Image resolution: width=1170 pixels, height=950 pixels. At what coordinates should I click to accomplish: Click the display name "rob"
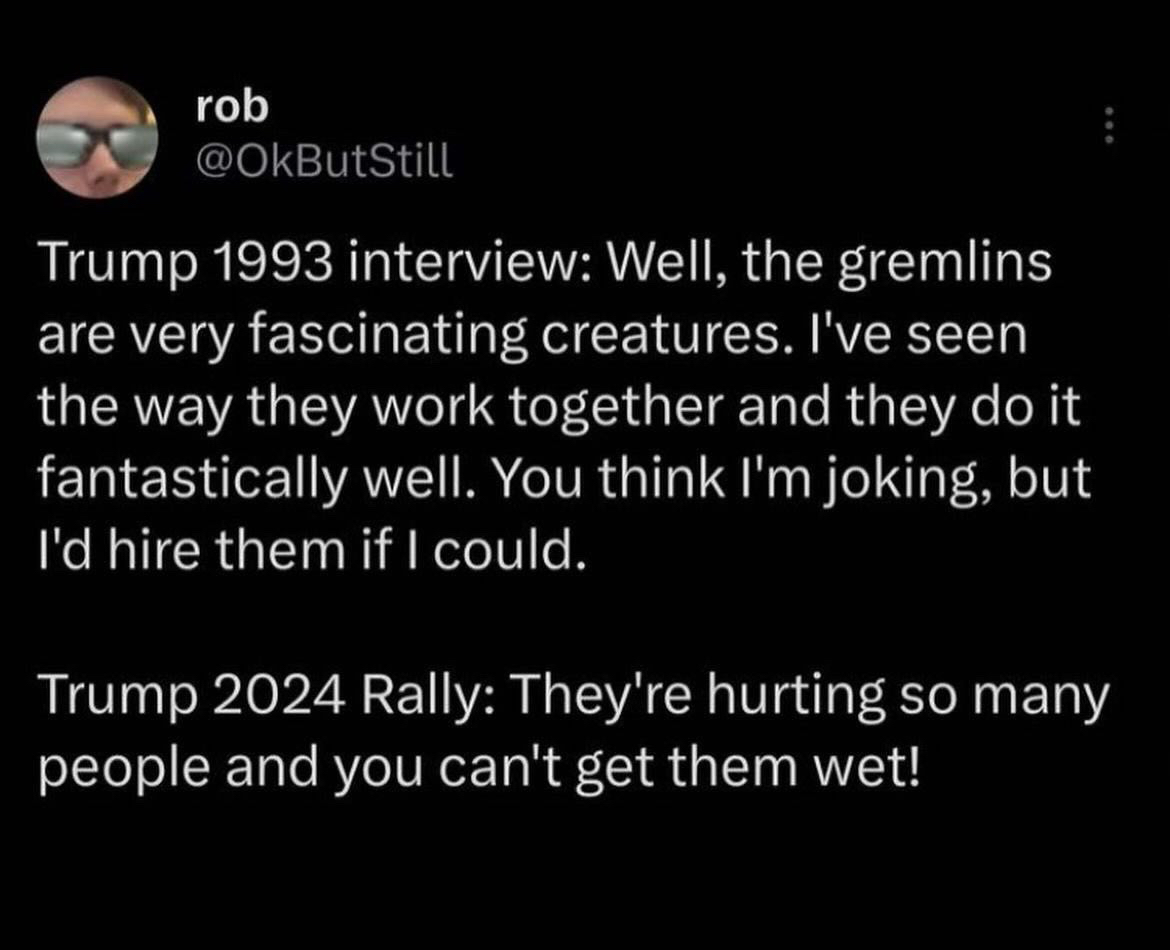[x=231, y=108]
